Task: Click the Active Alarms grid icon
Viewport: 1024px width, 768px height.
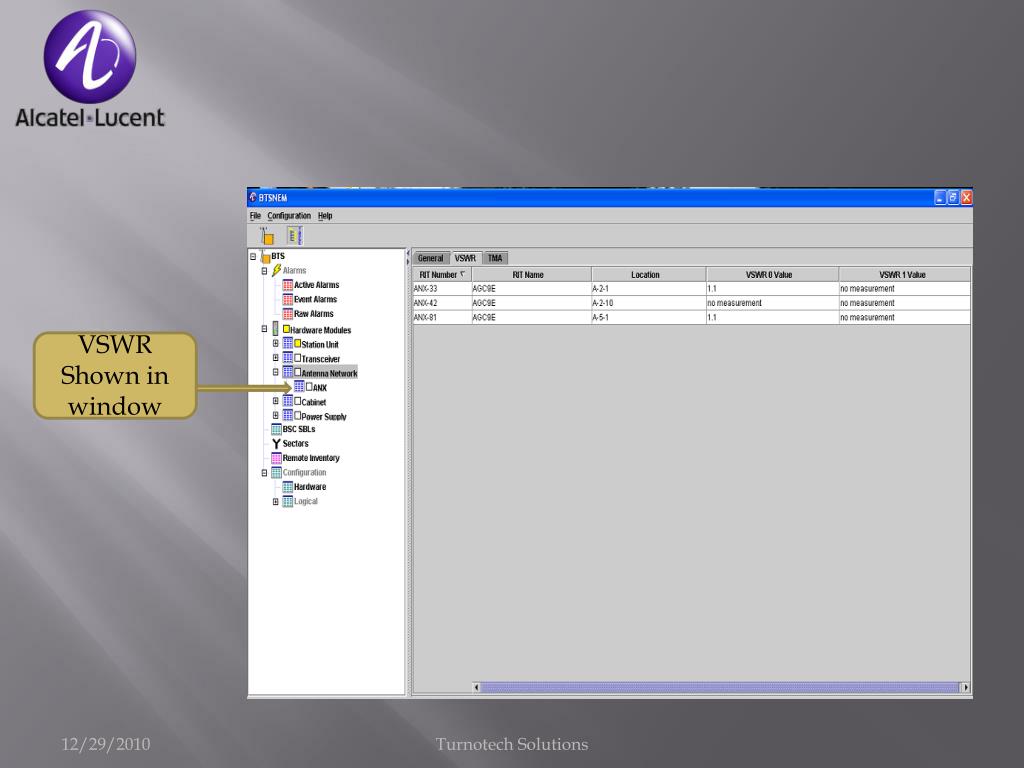Action: (287, 285)
